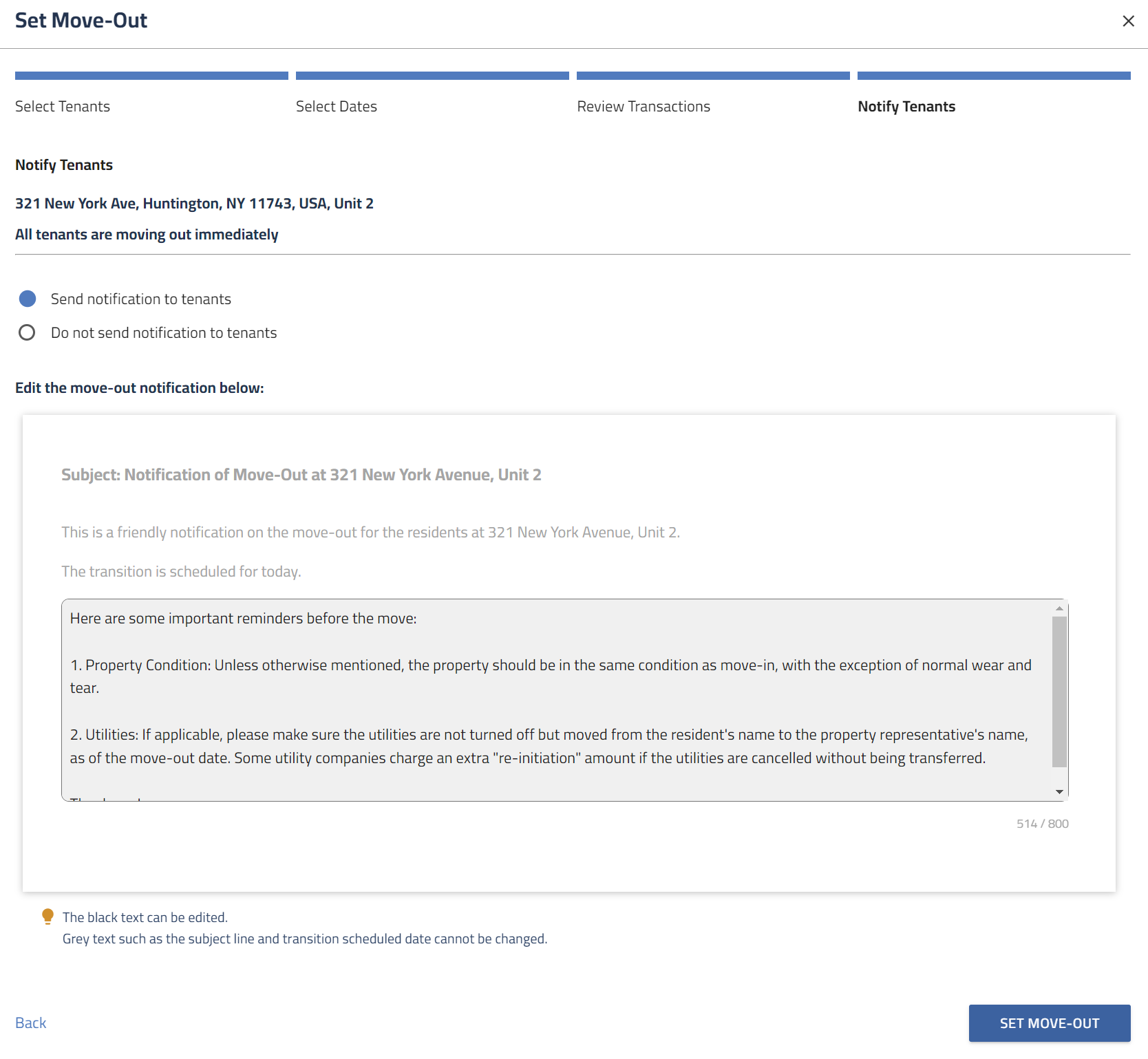The width and height of the screenshot is (1148, 1059).
Task: Click the address '321 New York Ave' heading
Action: (x=194, y=204)
